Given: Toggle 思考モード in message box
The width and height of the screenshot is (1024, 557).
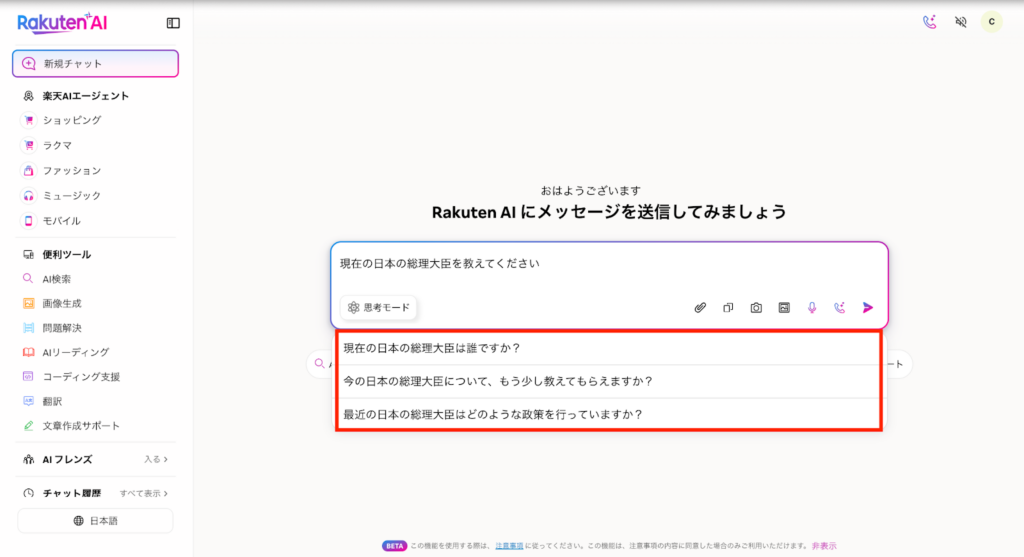Looking at the screenshot, I should [x=379, y=308].
